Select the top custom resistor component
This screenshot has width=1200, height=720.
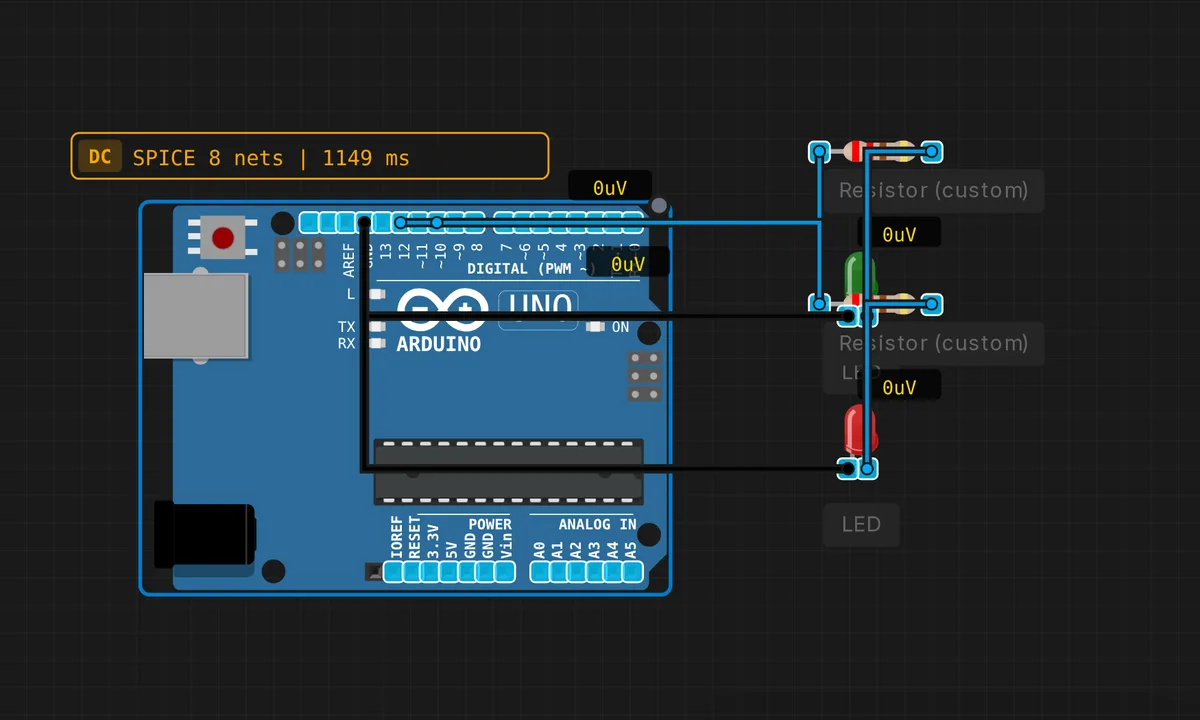click(875, 152)
